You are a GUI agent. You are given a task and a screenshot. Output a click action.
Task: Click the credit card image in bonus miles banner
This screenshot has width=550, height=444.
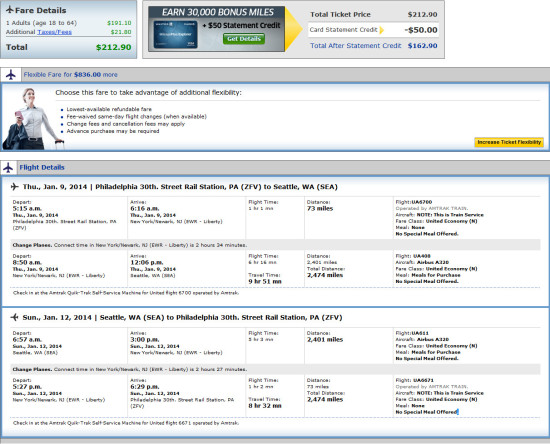click(175, 34)
